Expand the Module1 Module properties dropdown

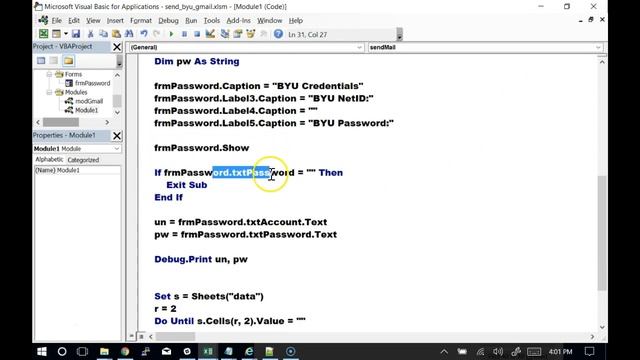[x=117, y=149]
